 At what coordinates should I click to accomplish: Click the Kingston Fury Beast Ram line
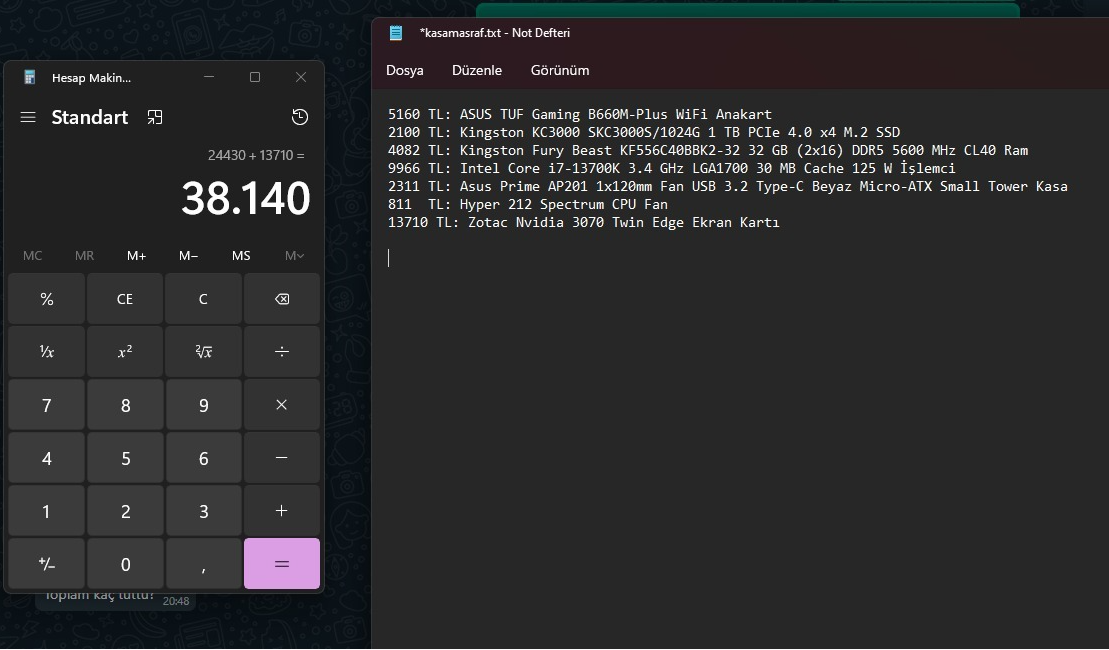(x=708, y=151)
